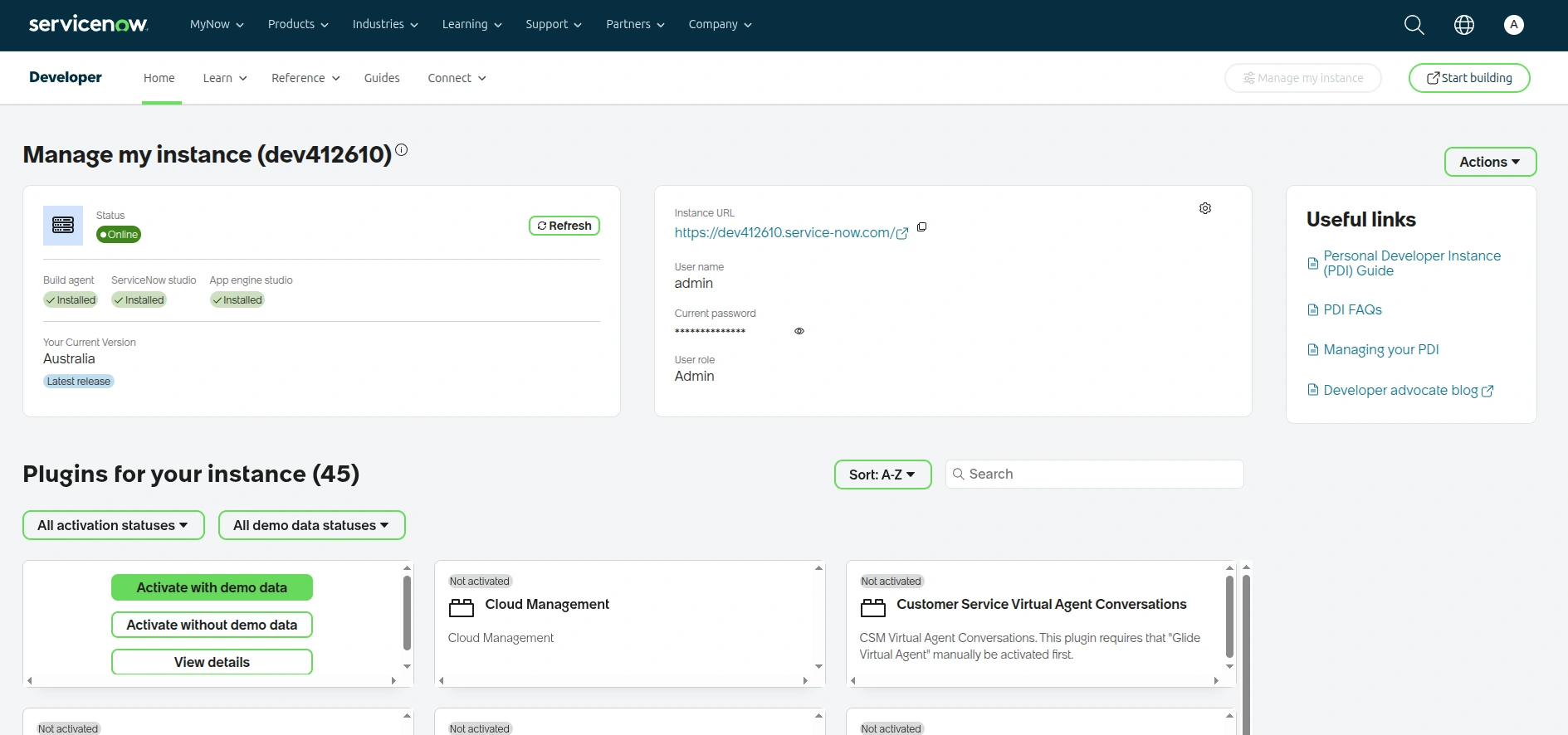The width and height of the screenshot is (1568, 735).
Task: Focus the plugin Search field
Action: pyautogui.click(x=1095, y=475)
